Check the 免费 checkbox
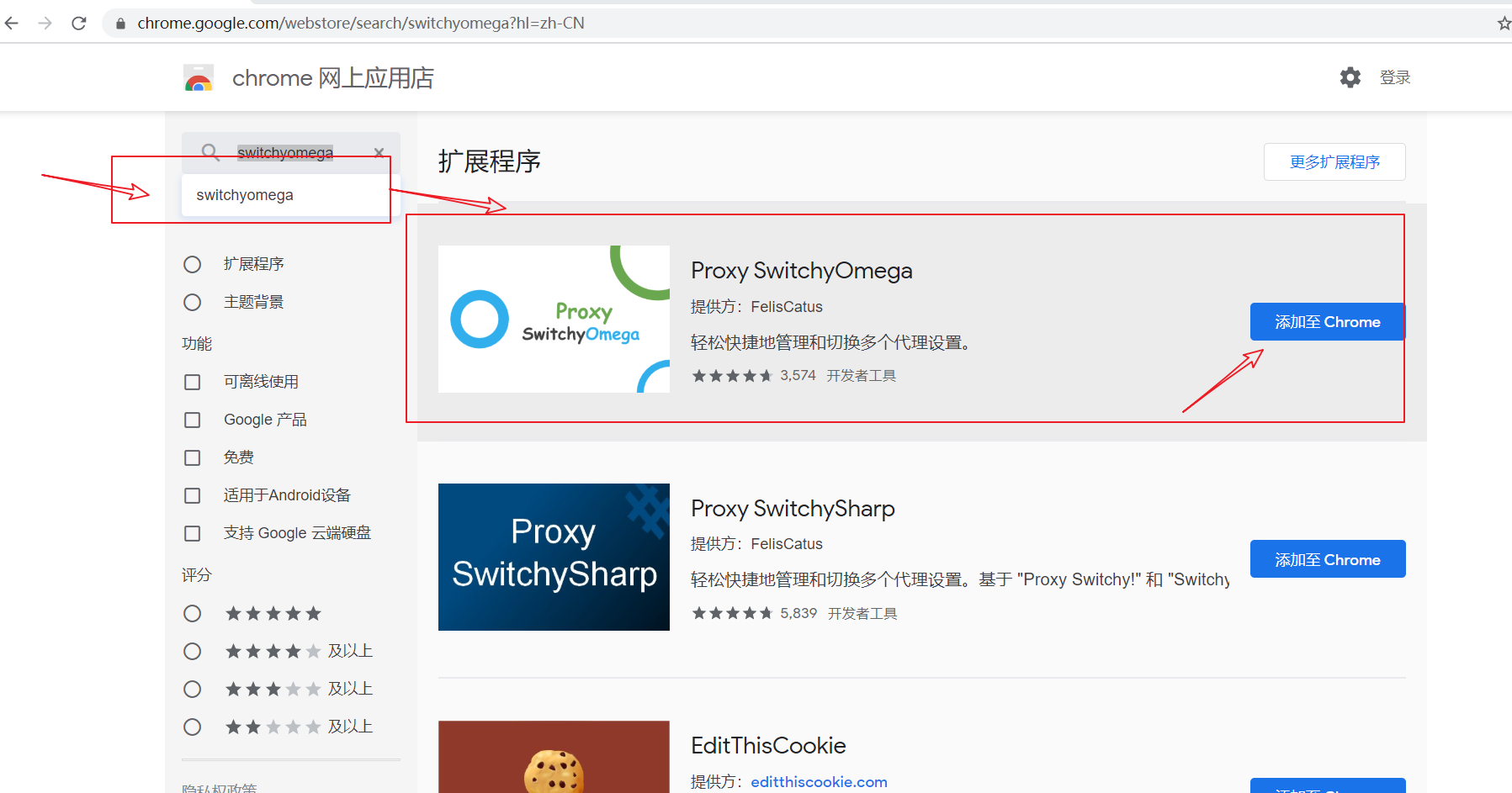Viewport: 1512px width, 793px height. click(x=192, y=457)
